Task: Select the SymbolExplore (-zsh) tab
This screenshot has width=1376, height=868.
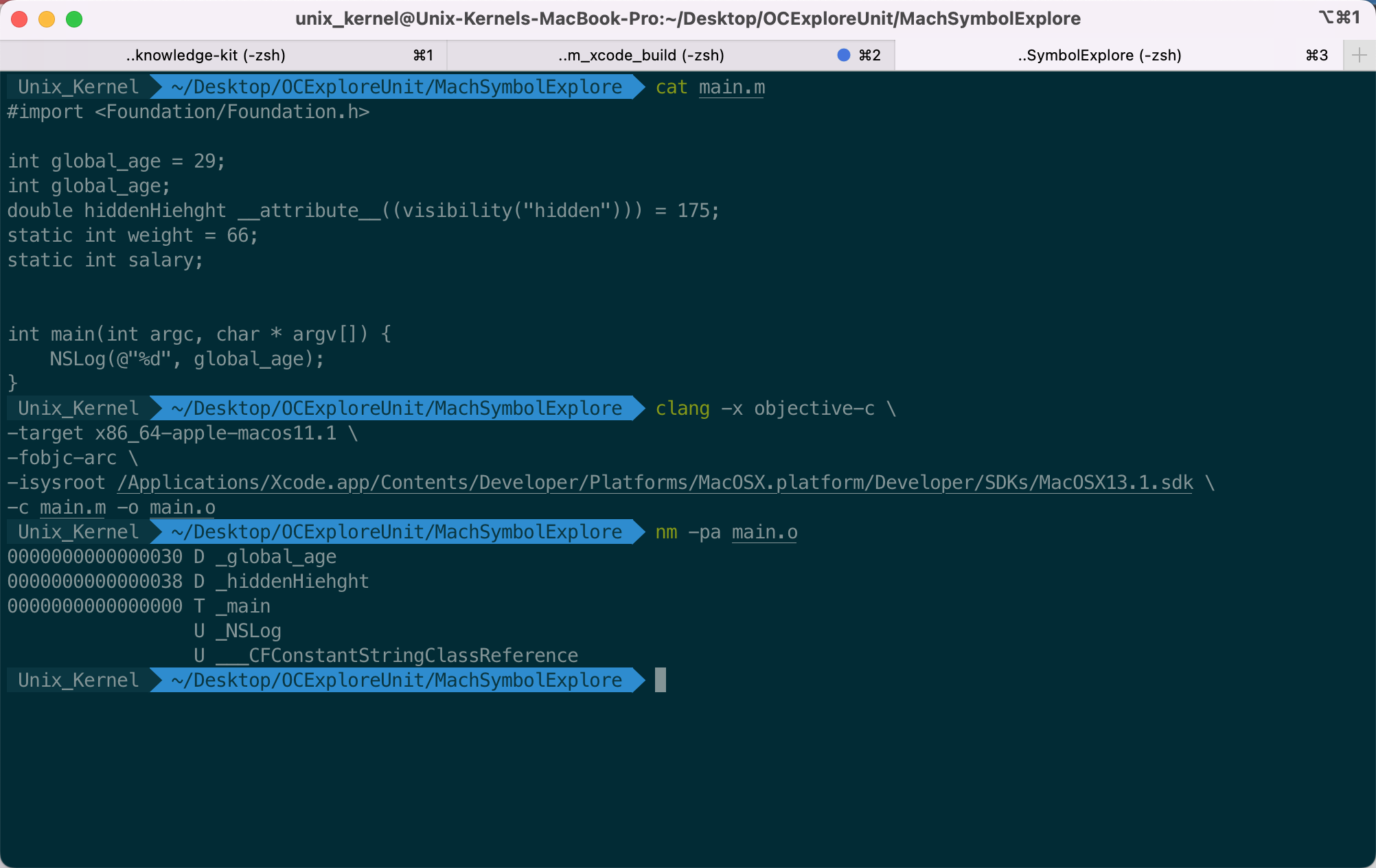Action: 1119,55
